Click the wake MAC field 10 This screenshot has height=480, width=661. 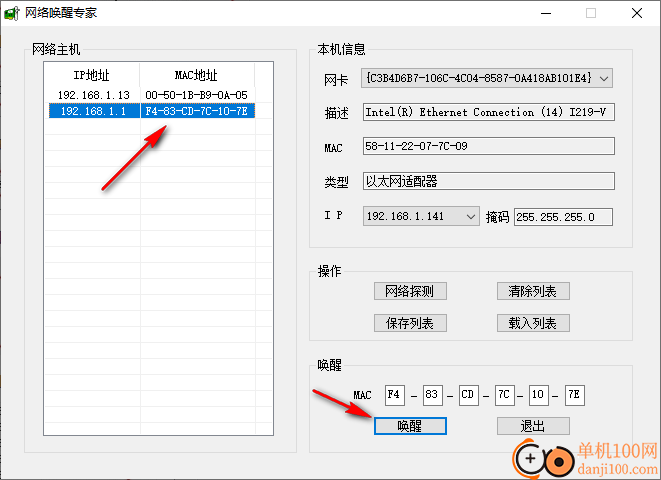[x=538, y=395]
